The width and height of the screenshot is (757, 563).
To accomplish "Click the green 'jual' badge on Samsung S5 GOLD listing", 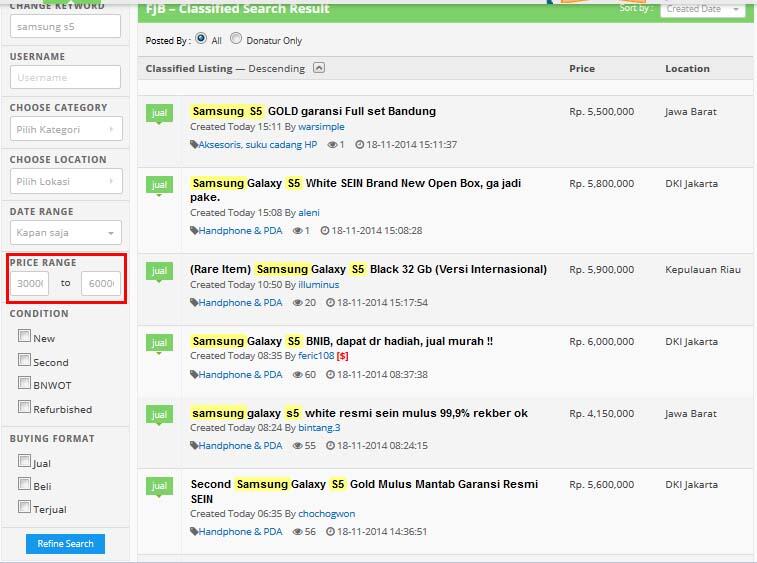I will 159,113.
